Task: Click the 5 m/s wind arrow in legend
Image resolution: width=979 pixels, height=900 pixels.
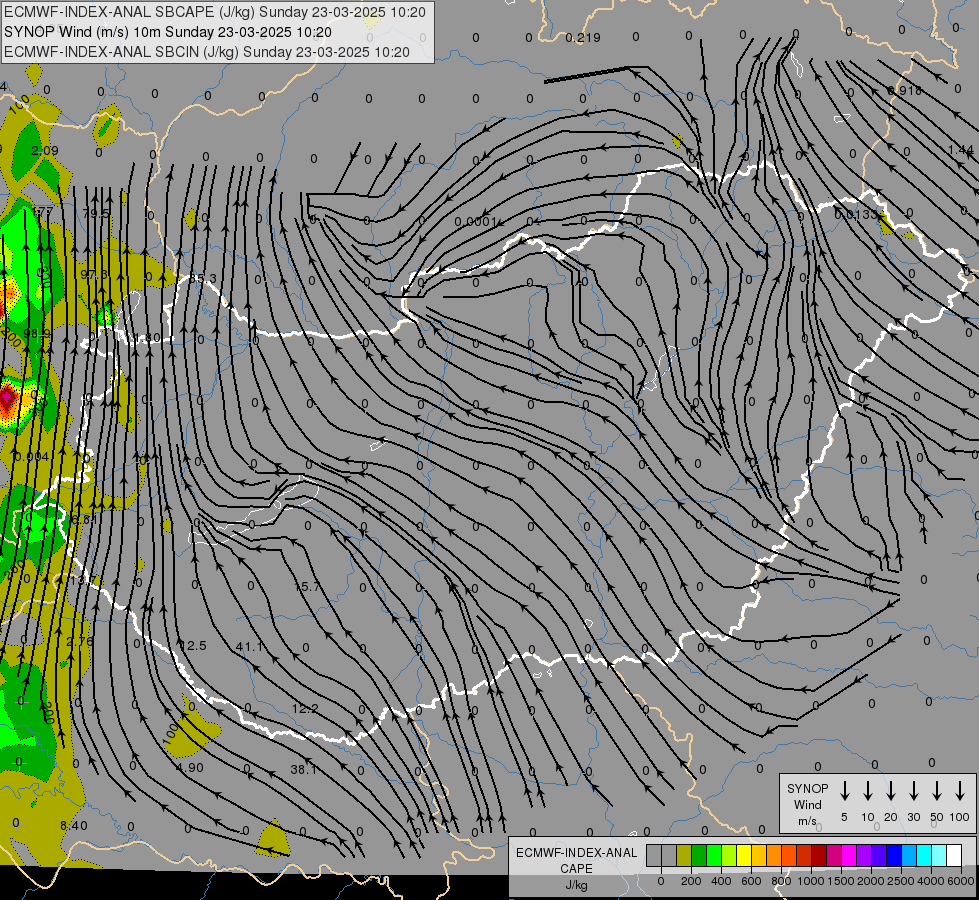Action: coord(844,791)
